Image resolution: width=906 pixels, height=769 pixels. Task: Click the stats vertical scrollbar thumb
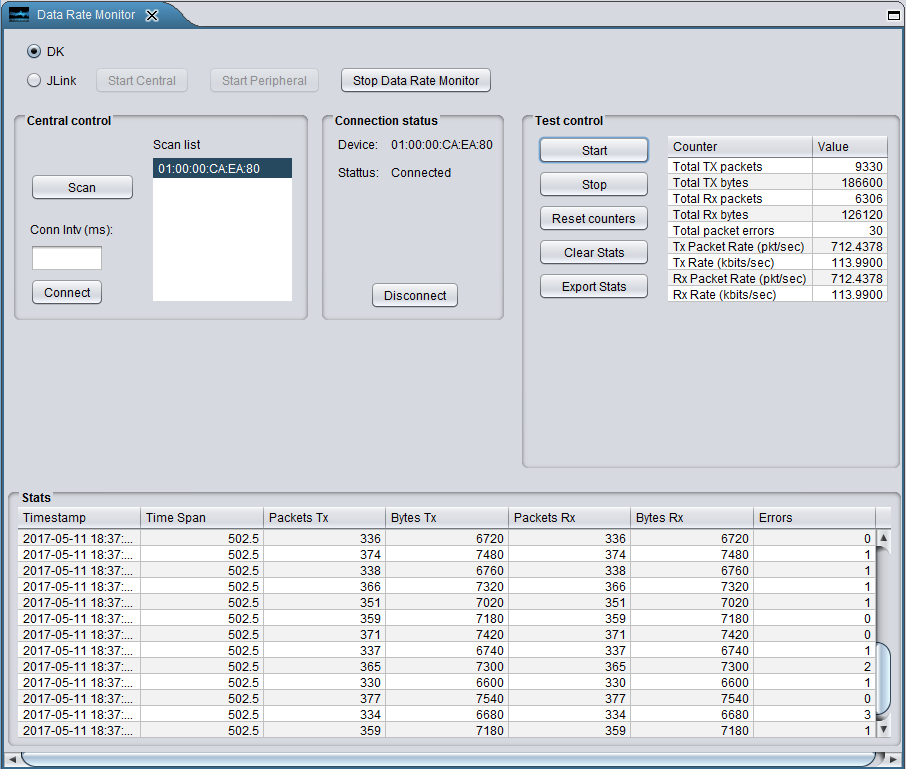[883, 679]
